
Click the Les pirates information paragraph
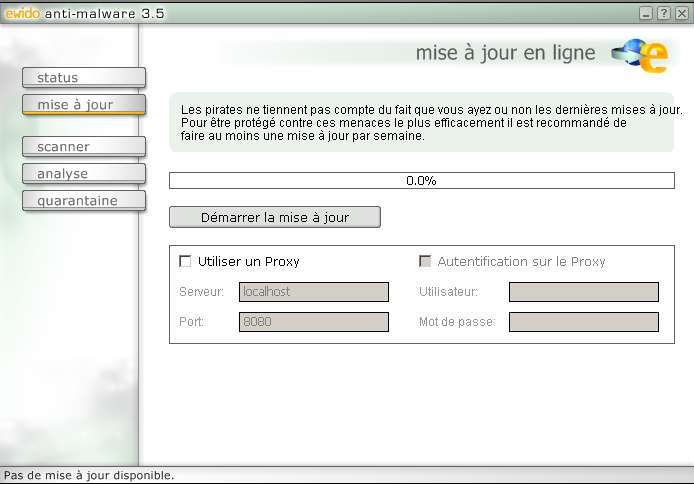432,123
